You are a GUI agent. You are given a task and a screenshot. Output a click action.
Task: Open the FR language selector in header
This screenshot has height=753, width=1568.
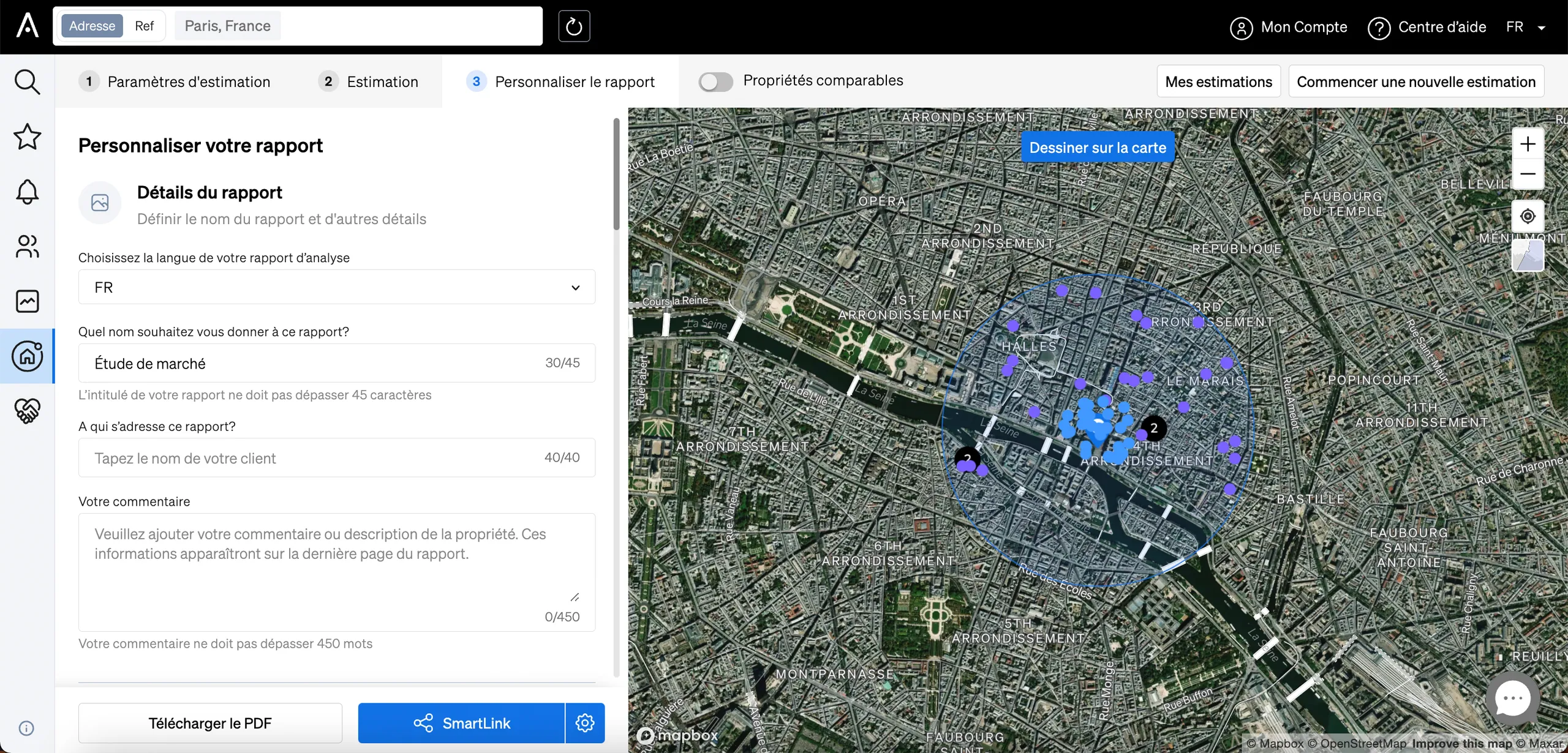[x=1525, y=27]
